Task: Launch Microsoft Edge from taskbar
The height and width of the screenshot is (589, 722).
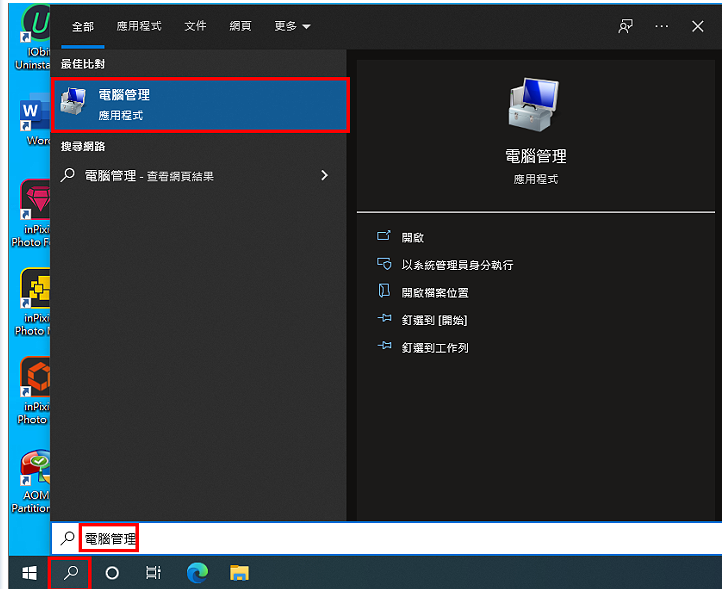Action: point(198,573)
